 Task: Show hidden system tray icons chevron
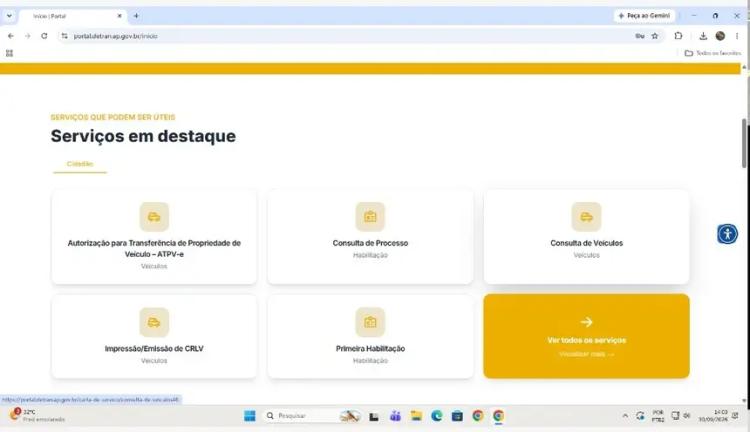625,416
